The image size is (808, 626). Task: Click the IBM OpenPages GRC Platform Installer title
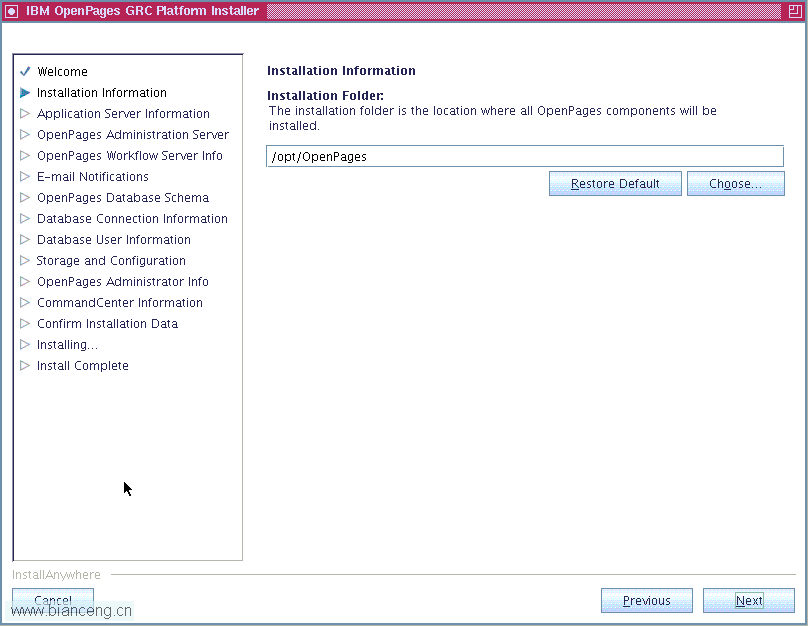142,11
